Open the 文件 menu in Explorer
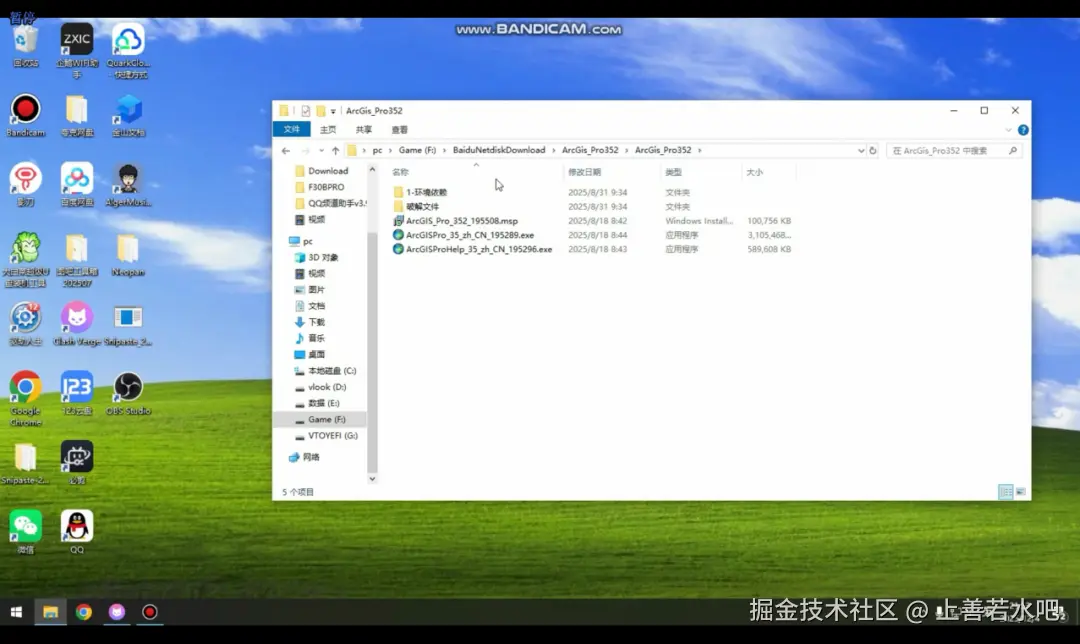The width and height of the screenshot is (1080, 644). click(291, 129)
